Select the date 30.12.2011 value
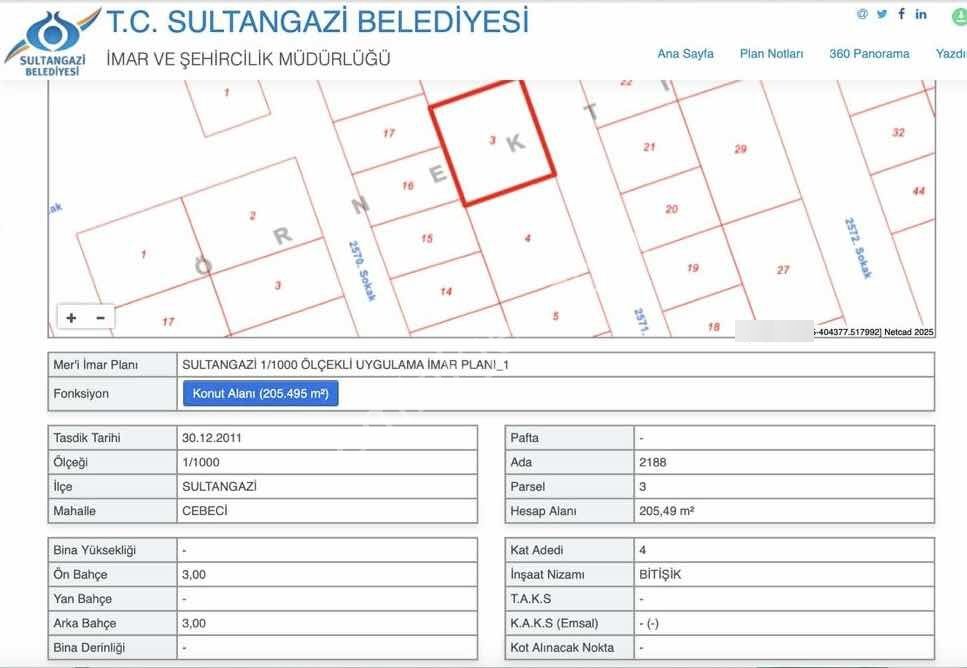Image resolution: width=967 pixels, height=668 pixels. click(x=212, y=438)
